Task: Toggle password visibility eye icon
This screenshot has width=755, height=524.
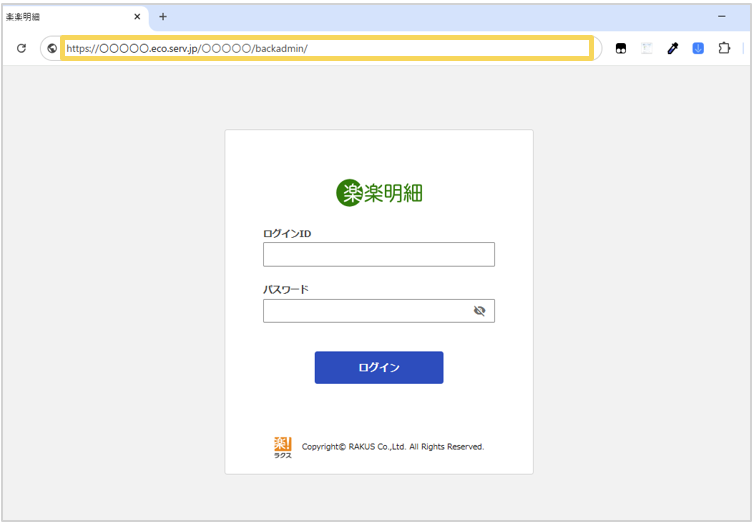Action: coord(479,311)
